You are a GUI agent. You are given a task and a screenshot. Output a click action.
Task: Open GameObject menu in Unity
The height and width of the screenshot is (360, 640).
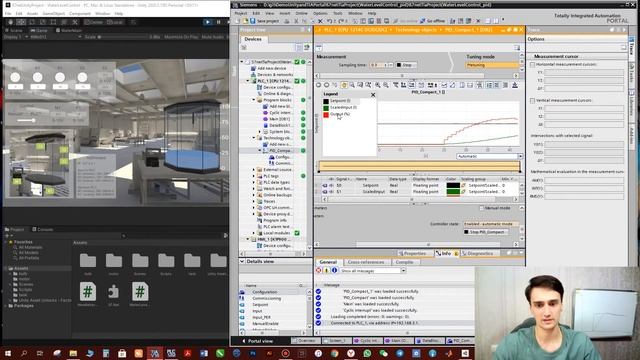pos(54,13)
